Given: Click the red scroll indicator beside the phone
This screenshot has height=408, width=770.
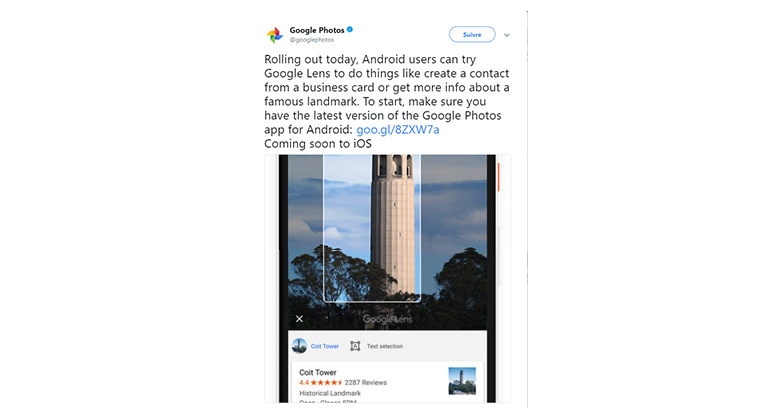Looking at the screenshot, I should [x=498, y=177].
